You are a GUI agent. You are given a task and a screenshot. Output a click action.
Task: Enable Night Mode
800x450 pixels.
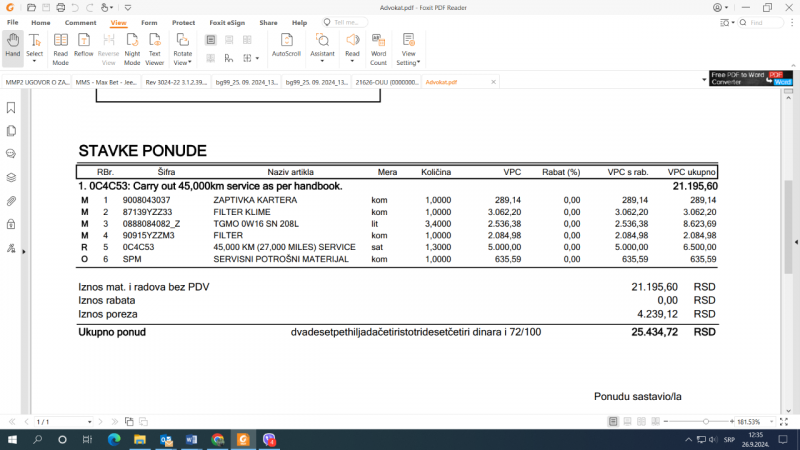tap(132, 49)
